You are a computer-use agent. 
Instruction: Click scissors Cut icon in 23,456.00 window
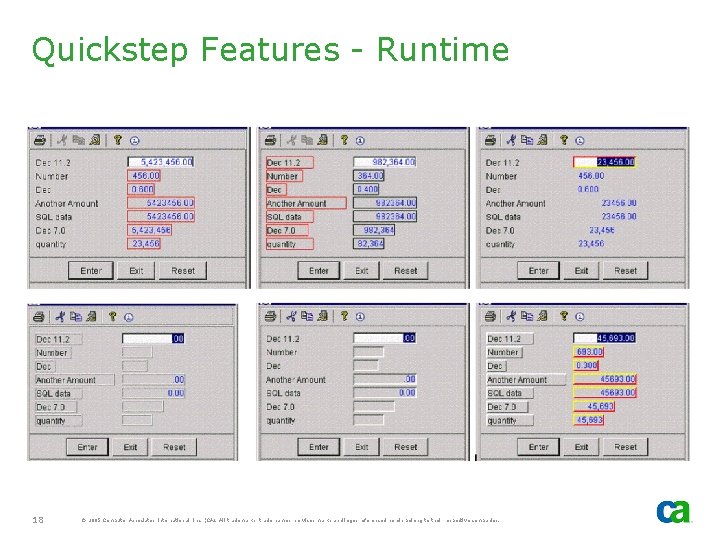(x=511, y=140)
